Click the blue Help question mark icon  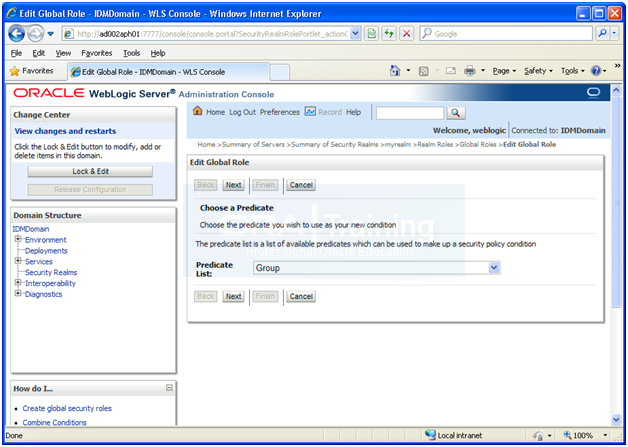click(x=596, y=71)
